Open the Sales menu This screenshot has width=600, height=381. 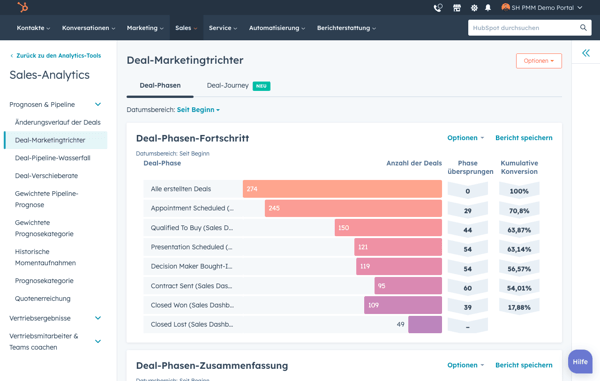point(186,28)
